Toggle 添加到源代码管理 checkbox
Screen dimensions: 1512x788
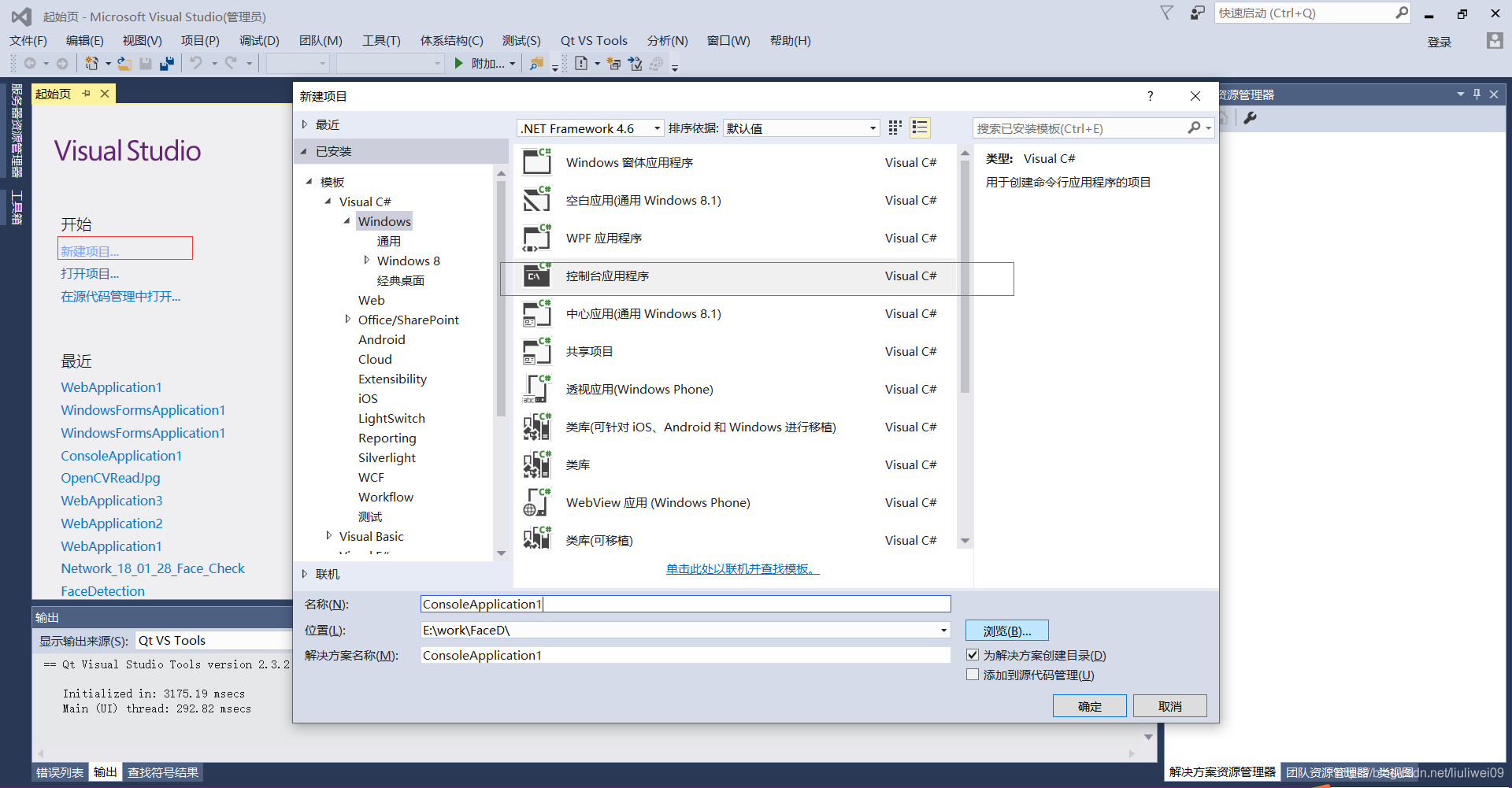(973, 675)
